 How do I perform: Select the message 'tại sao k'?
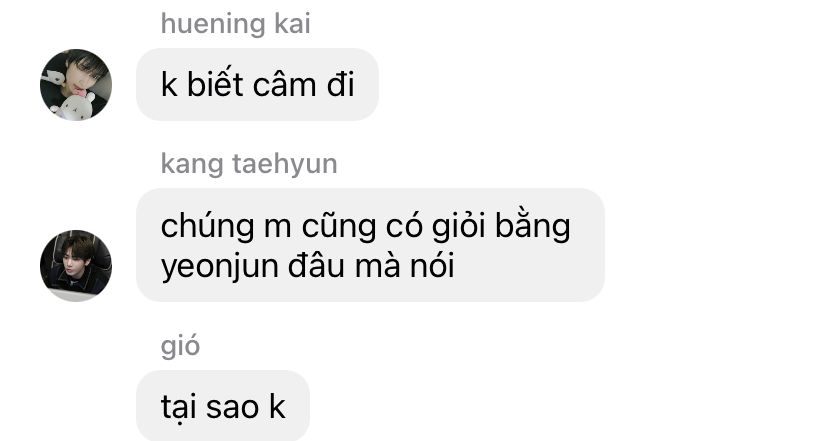click(223, 406)
